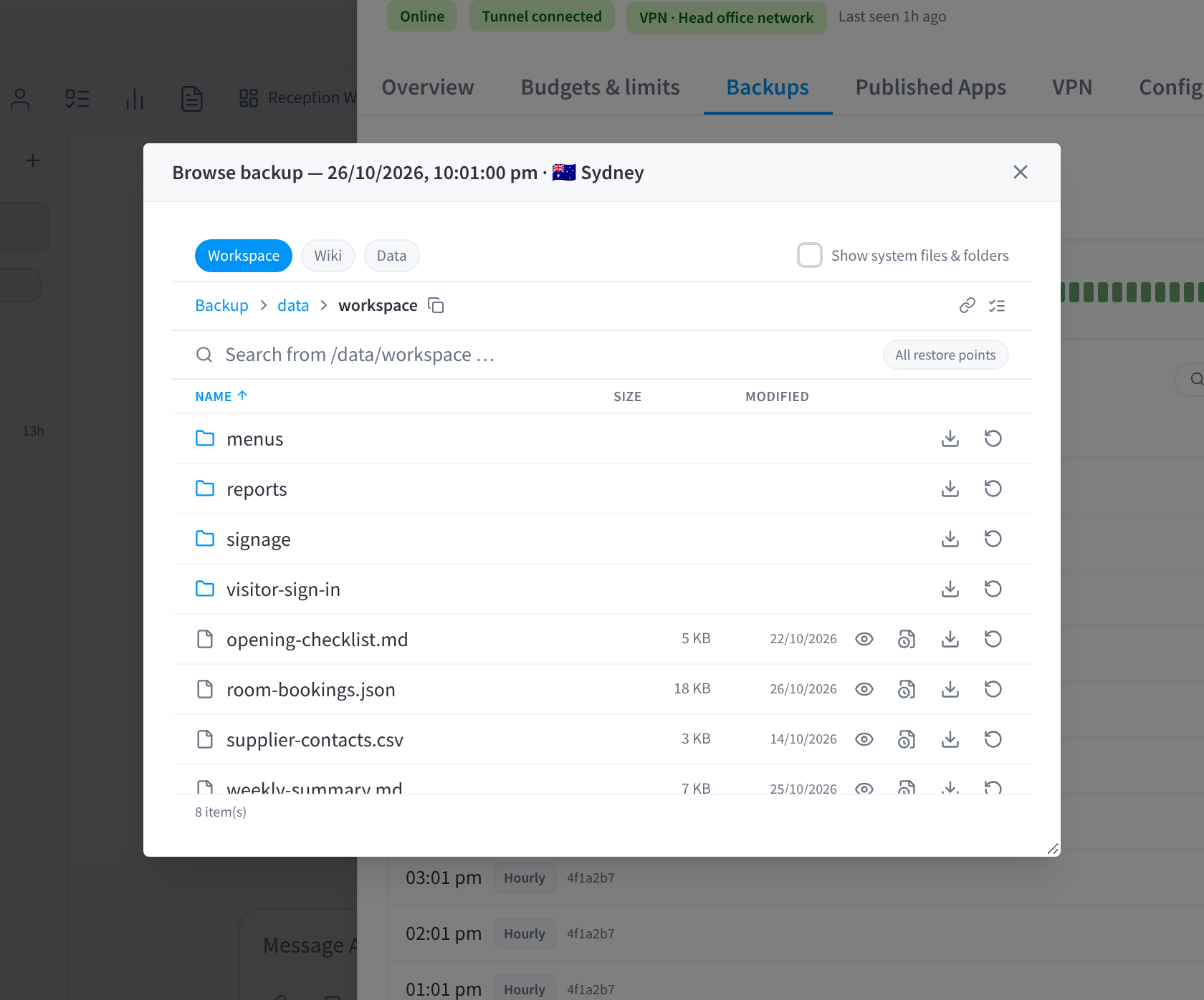
Task: Preview room-bookings.json with the eye icon
Action: pos(864,689)
